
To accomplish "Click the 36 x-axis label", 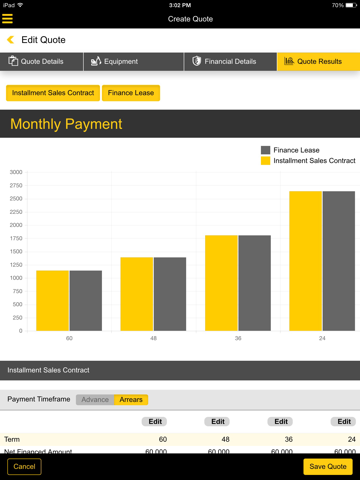I will pyautogui.click(x=238, y=338).
